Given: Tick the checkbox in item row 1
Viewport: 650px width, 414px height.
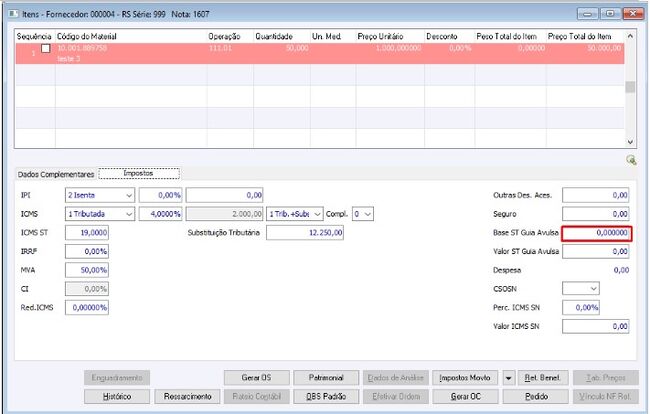Looking at the screenshot, I should point(46,48).
